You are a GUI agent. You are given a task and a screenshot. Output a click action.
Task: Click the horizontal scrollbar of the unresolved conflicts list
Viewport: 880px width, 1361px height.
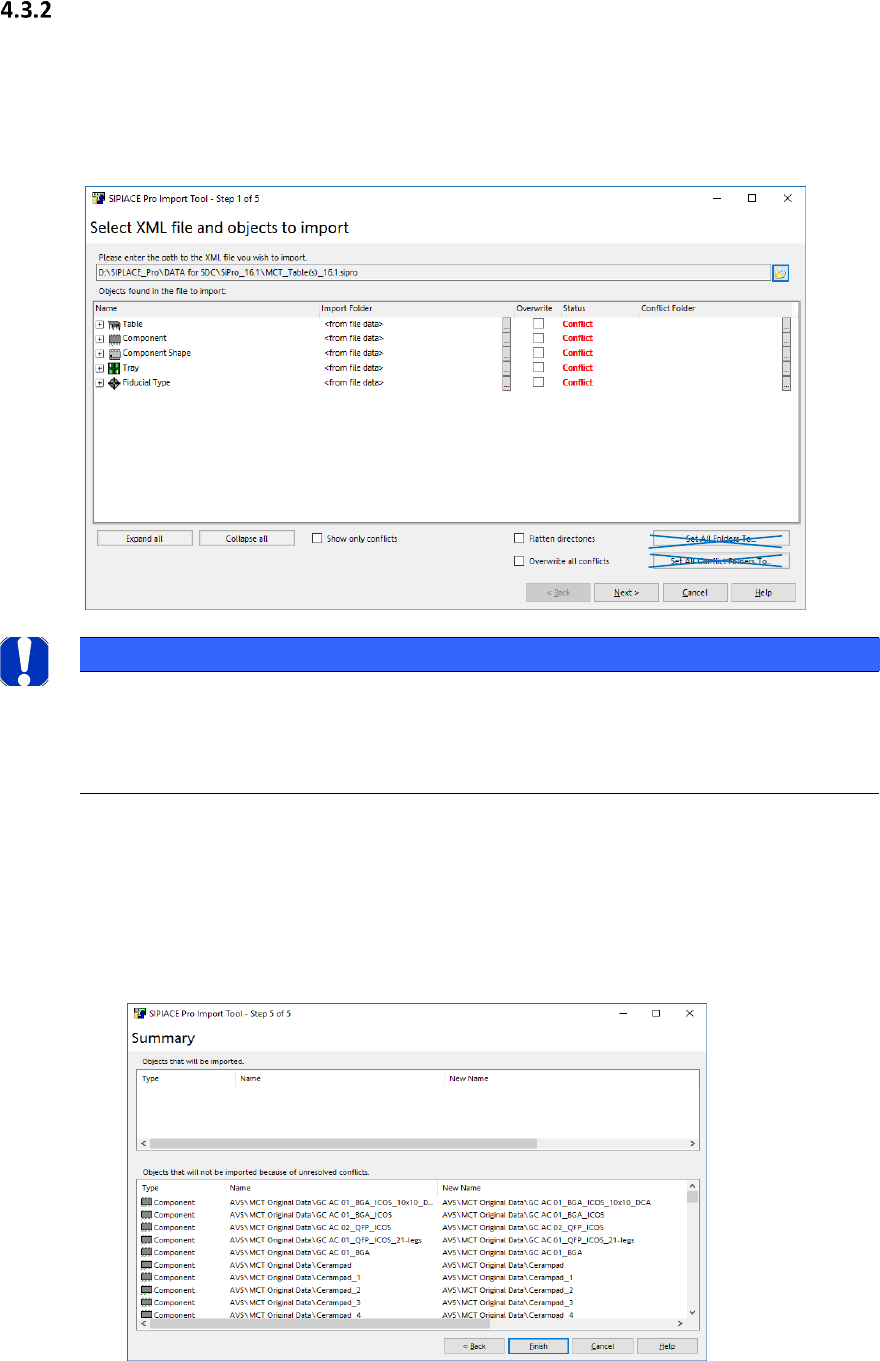coord(412,1322)
